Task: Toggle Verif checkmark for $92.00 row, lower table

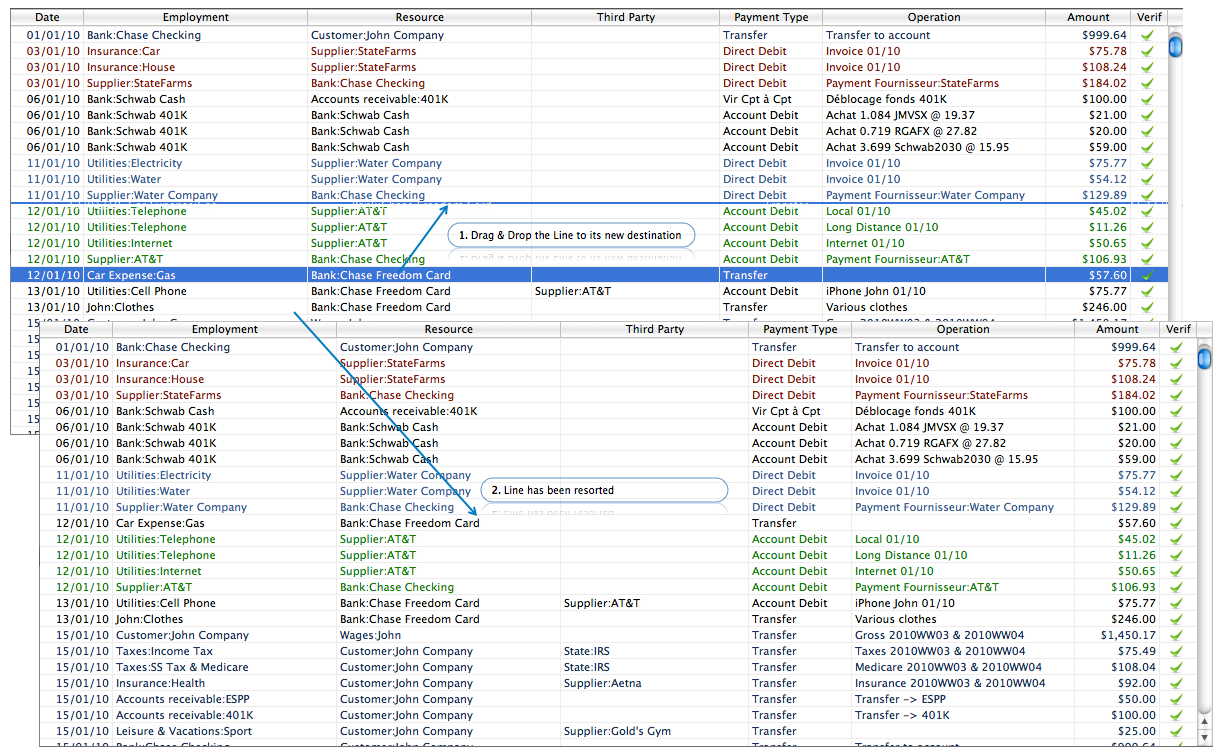Action: coord(1176,683)
